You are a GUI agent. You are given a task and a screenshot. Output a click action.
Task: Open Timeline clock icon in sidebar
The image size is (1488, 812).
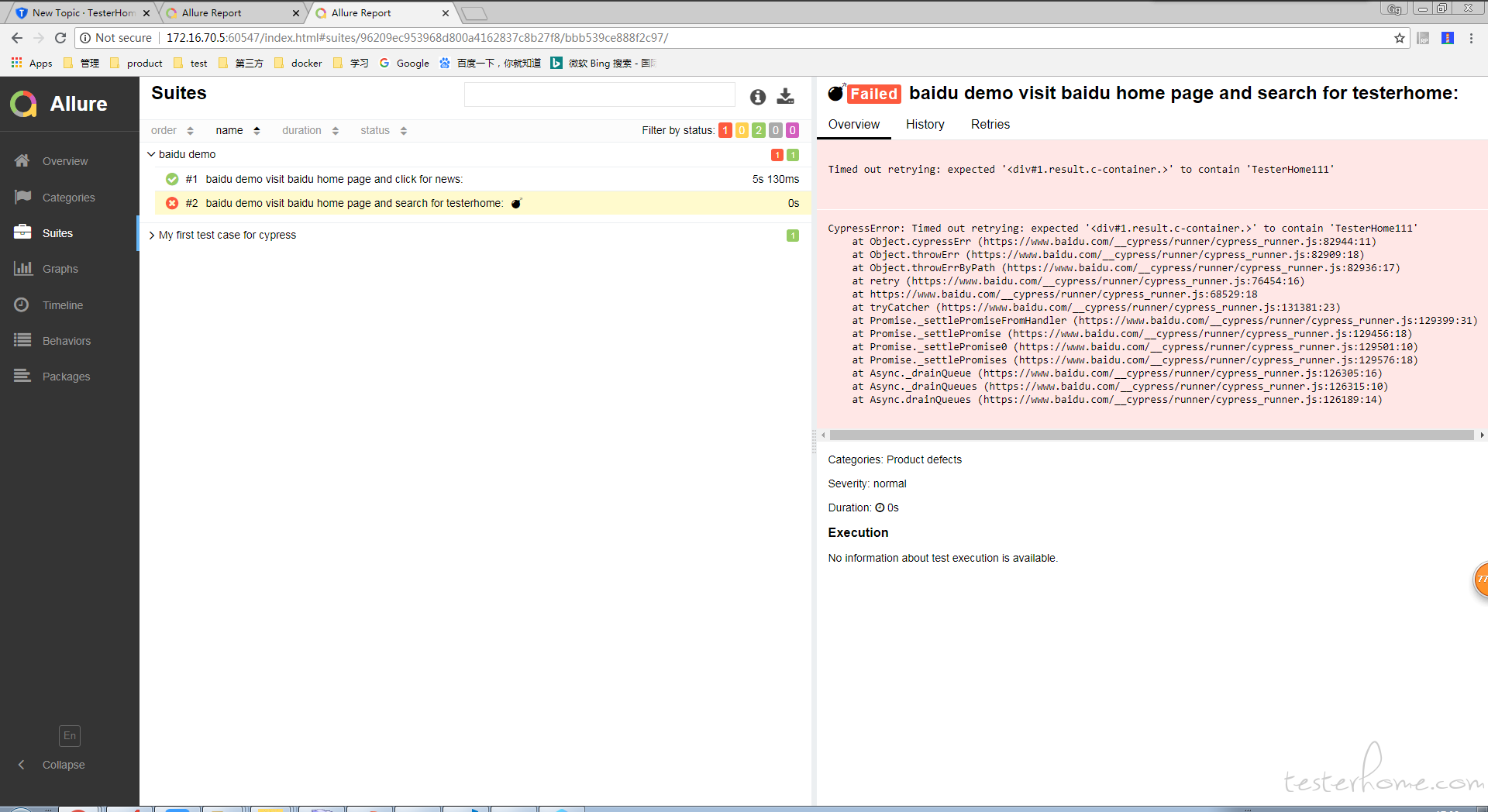click(22, 304)
